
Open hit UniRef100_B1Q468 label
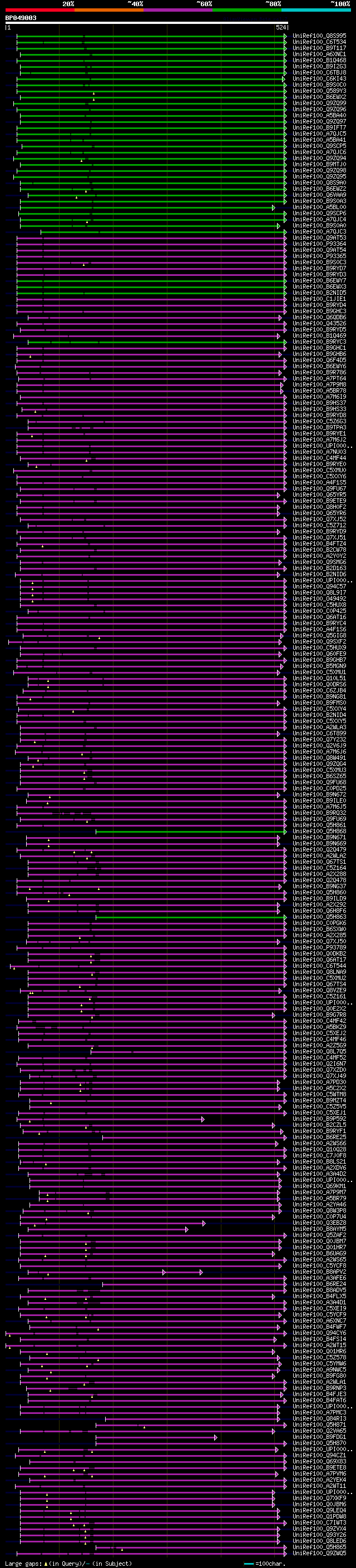tap(319, 60)
